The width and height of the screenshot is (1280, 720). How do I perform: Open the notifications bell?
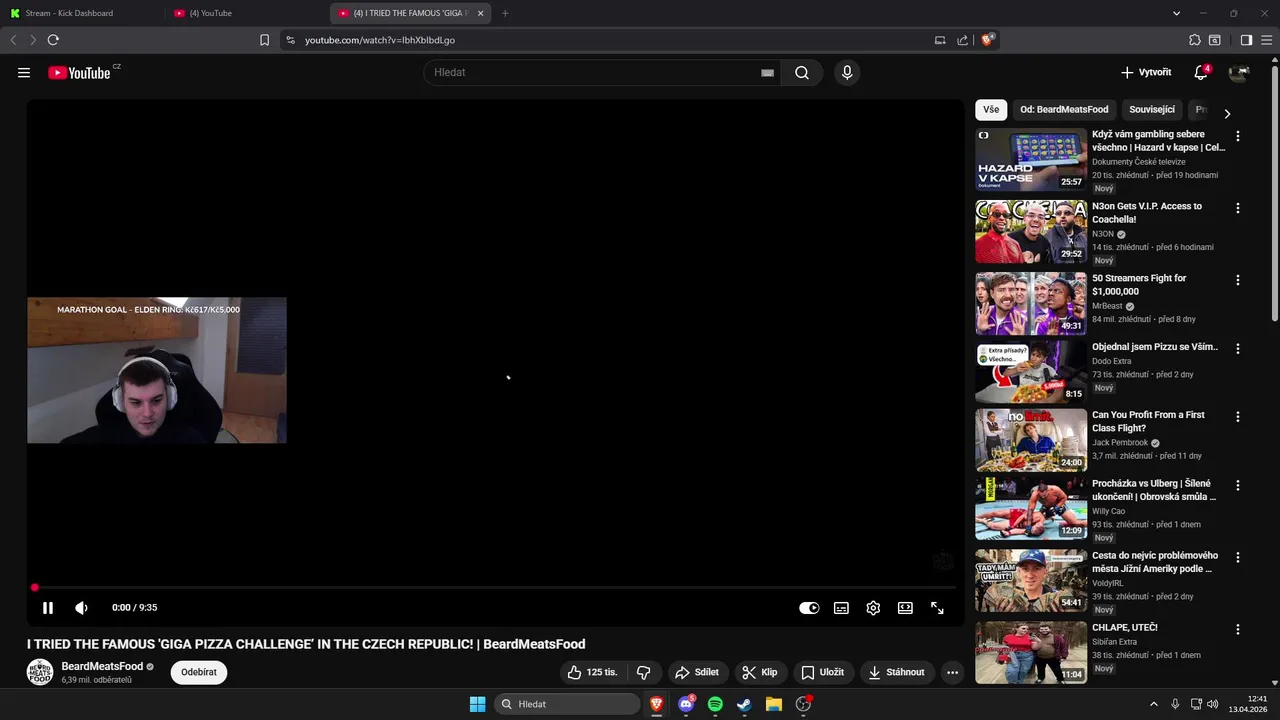[x=1201, y=72]
